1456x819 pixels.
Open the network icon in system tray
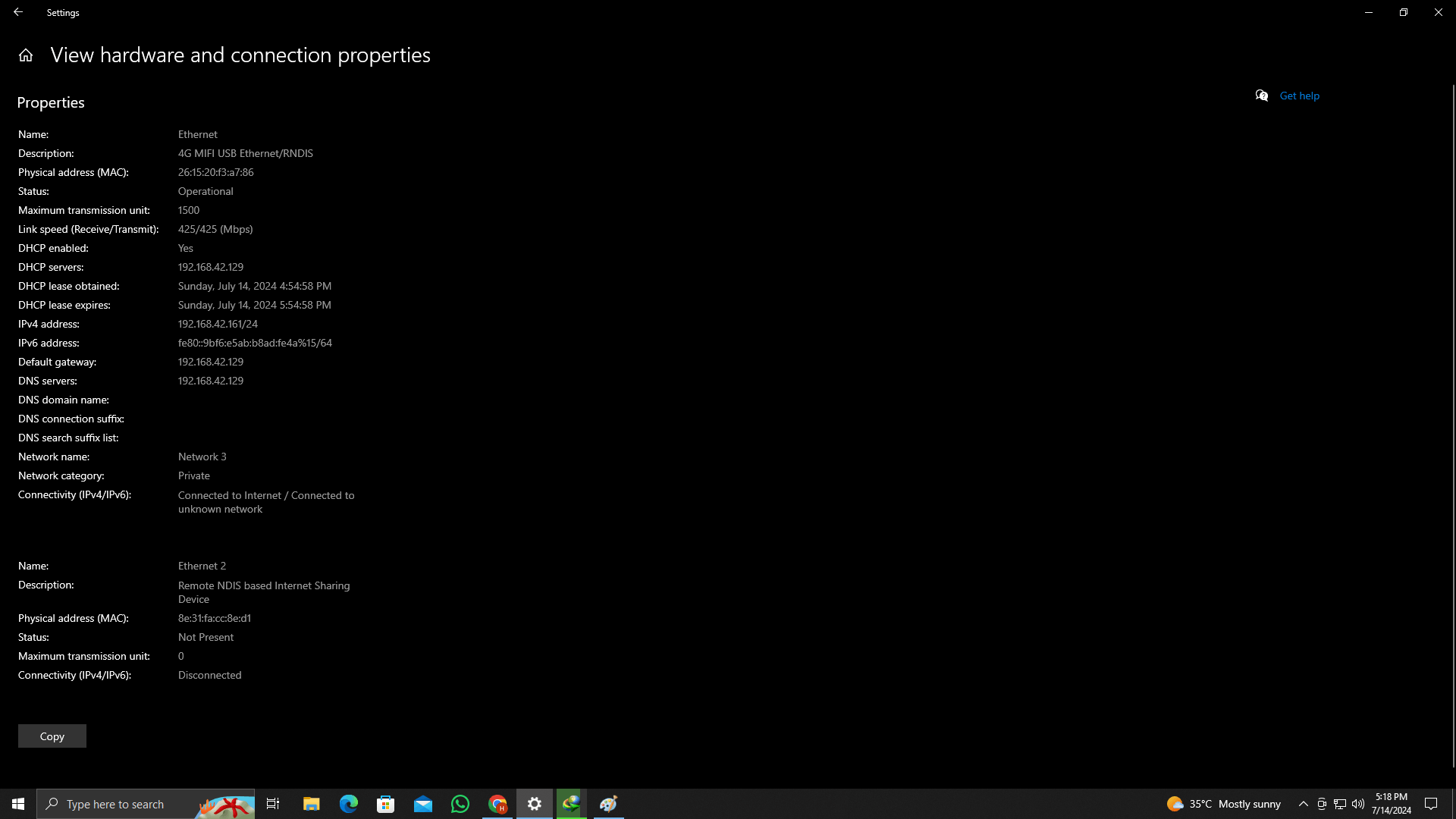[1340, 804]
